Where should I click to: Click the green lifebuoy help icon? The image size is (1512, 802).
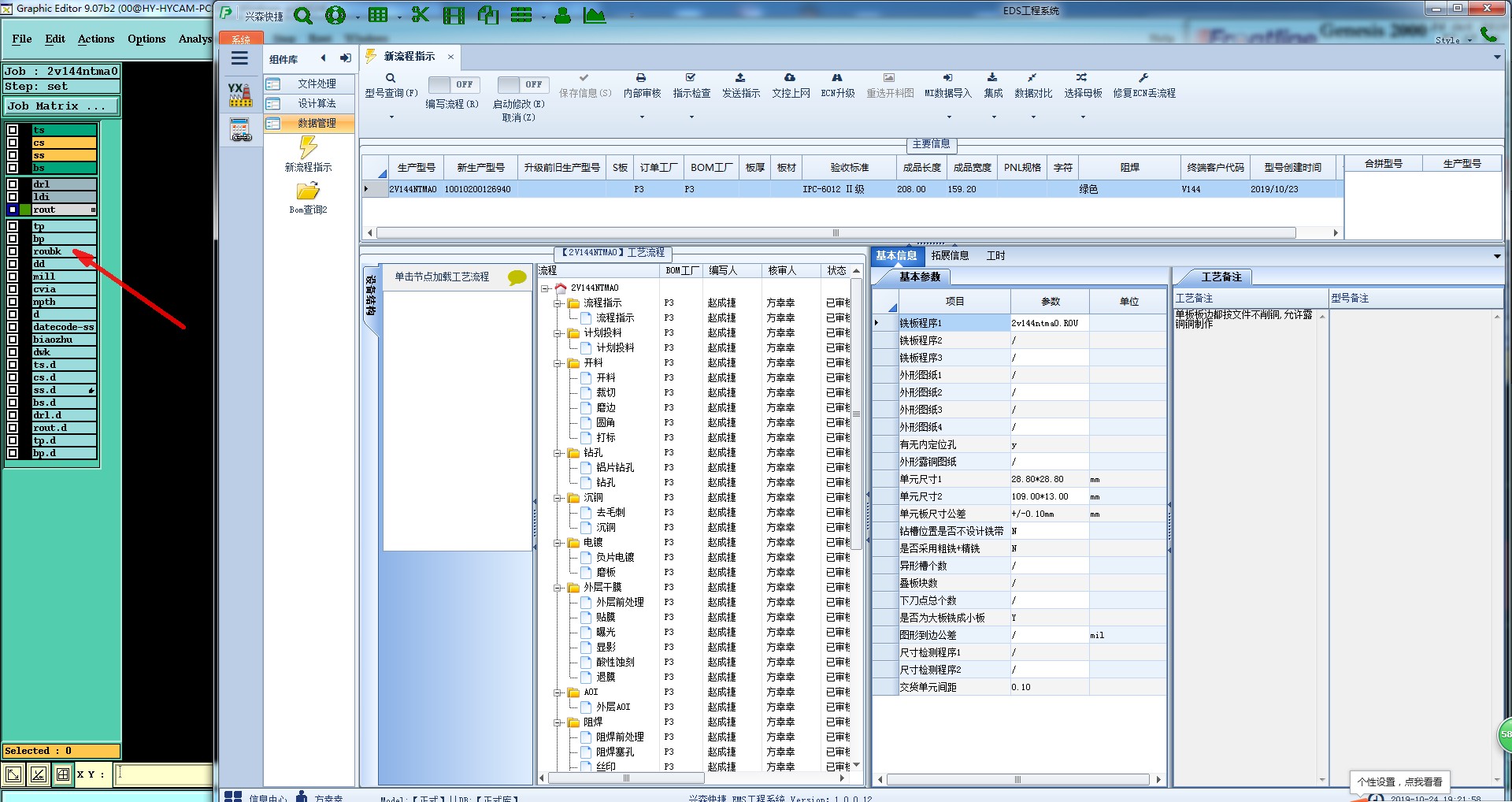coord(335,15)
